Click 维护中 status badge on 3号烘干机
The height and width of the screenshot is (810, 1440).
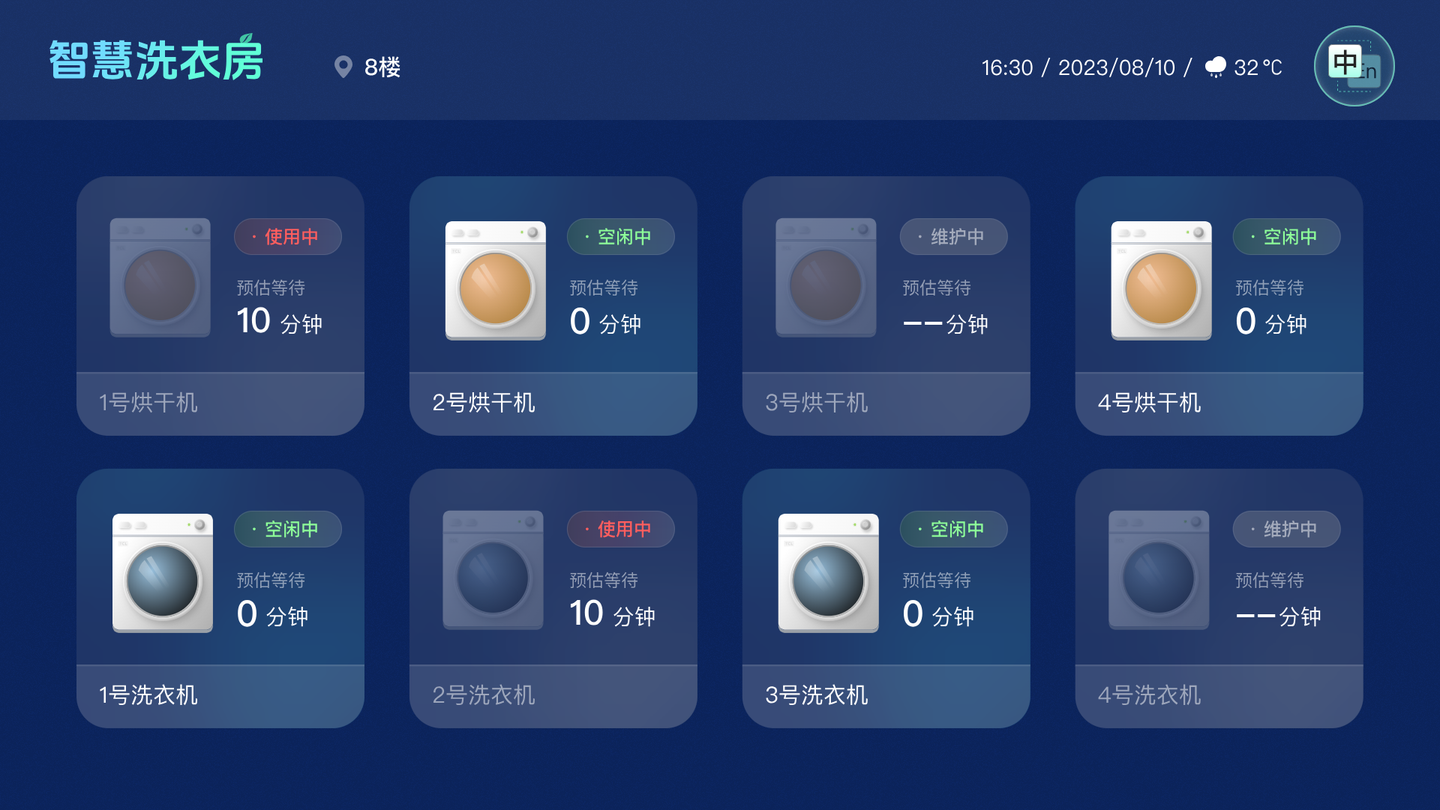(954, 237)
